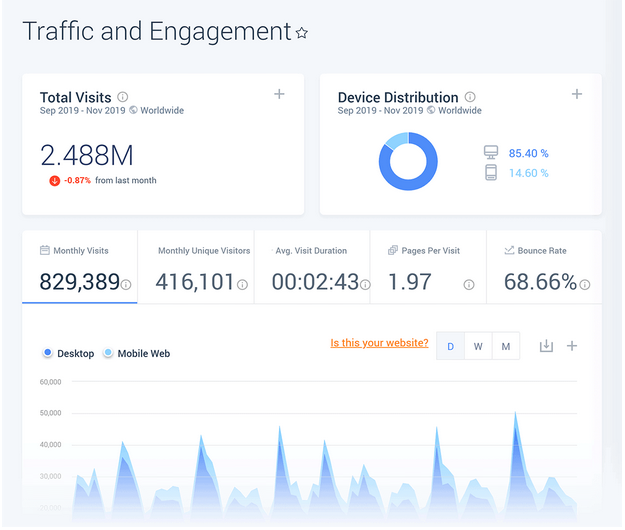The image size is (625, 530).
Task: Switch chart to monthly view (M)
Action: (x=506, y=346)
